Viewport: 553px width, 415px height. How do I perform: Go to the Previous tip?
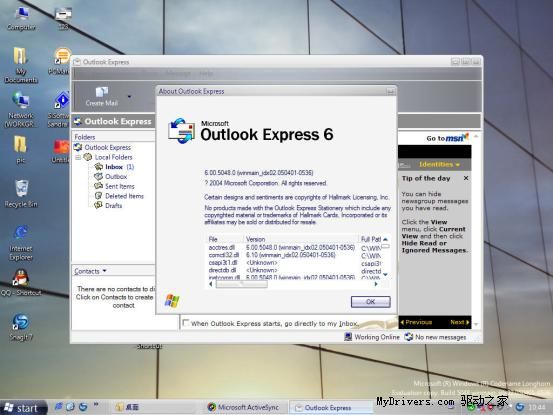coord(416,322)
